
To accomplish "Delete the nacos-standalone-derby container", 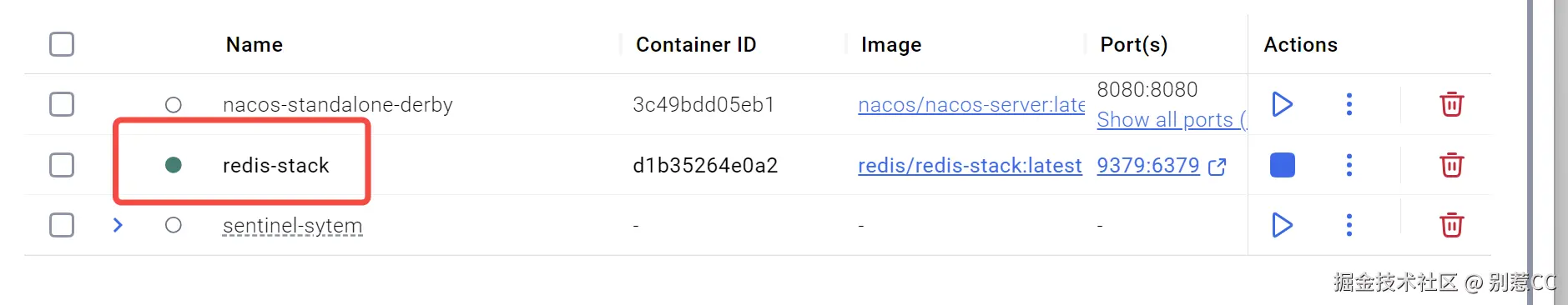I will 1451,104.
